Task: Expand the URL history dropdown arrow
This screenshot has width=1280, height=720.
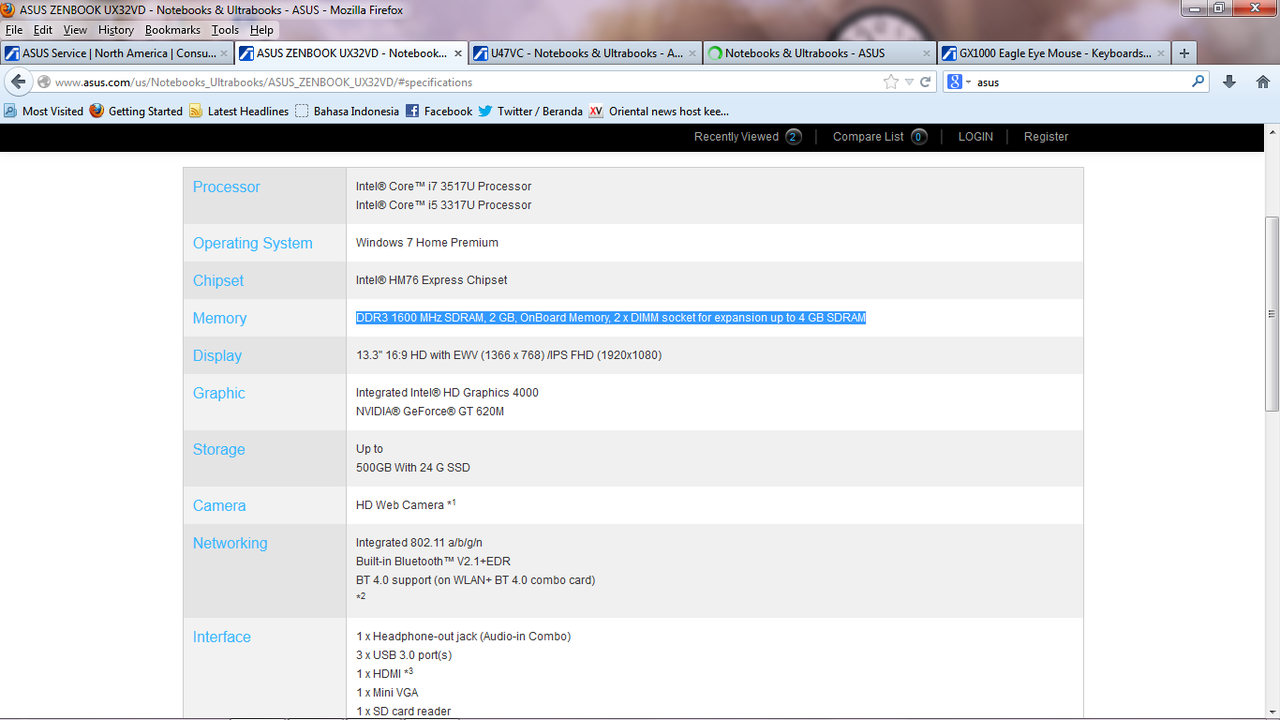Action: 909,82
